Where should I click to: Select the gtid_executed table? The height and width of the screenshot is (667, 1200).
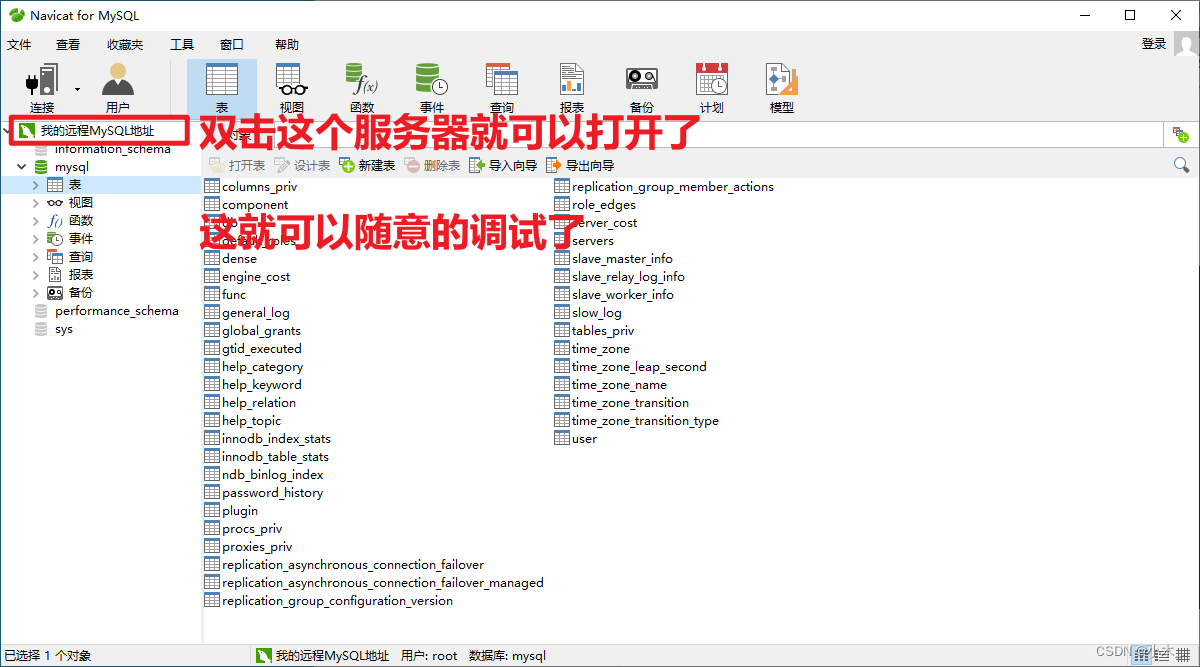(x=261, y=349)
